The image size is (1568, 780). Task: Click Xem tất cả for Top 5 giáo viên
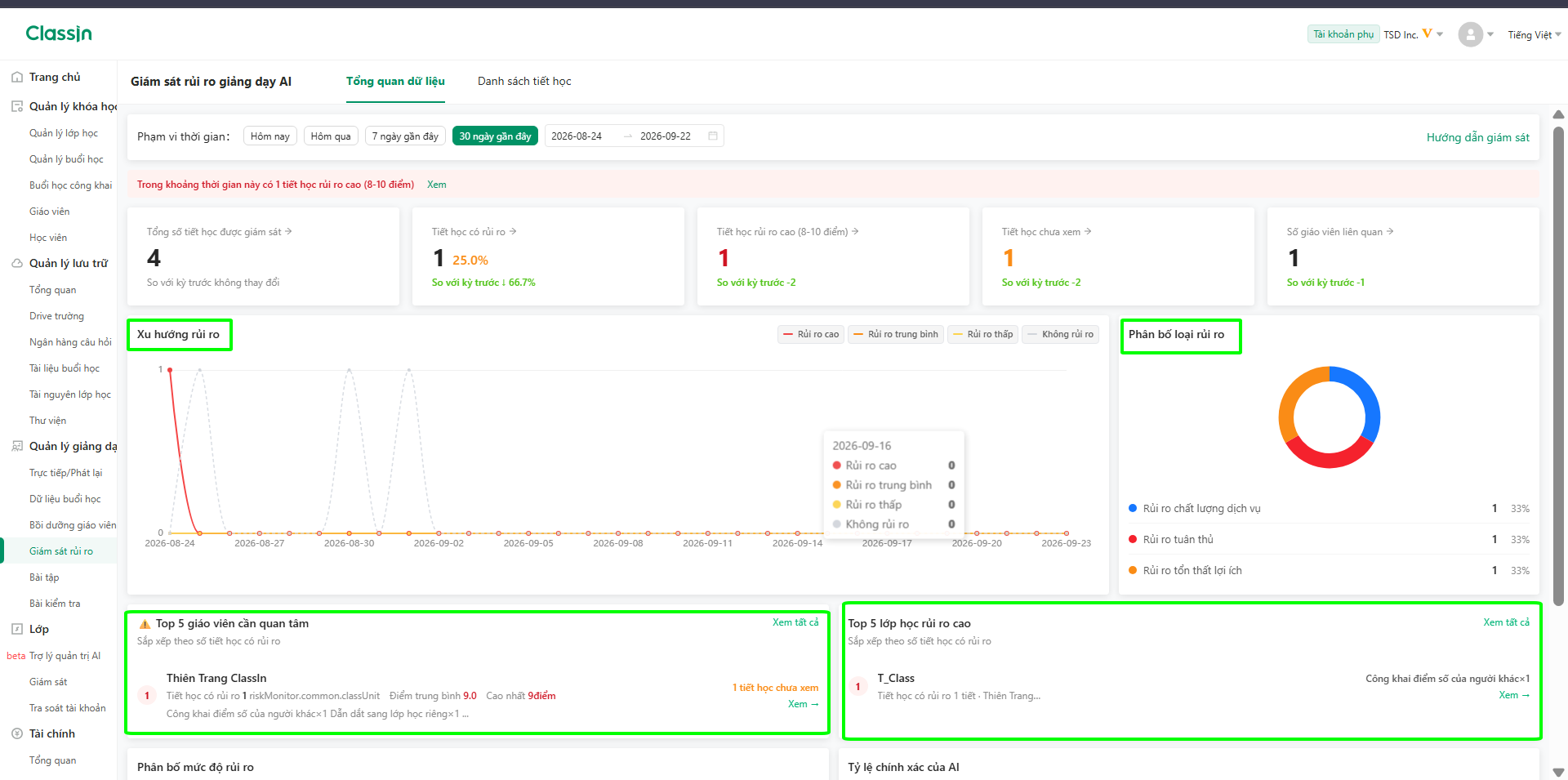click(795, 622)
